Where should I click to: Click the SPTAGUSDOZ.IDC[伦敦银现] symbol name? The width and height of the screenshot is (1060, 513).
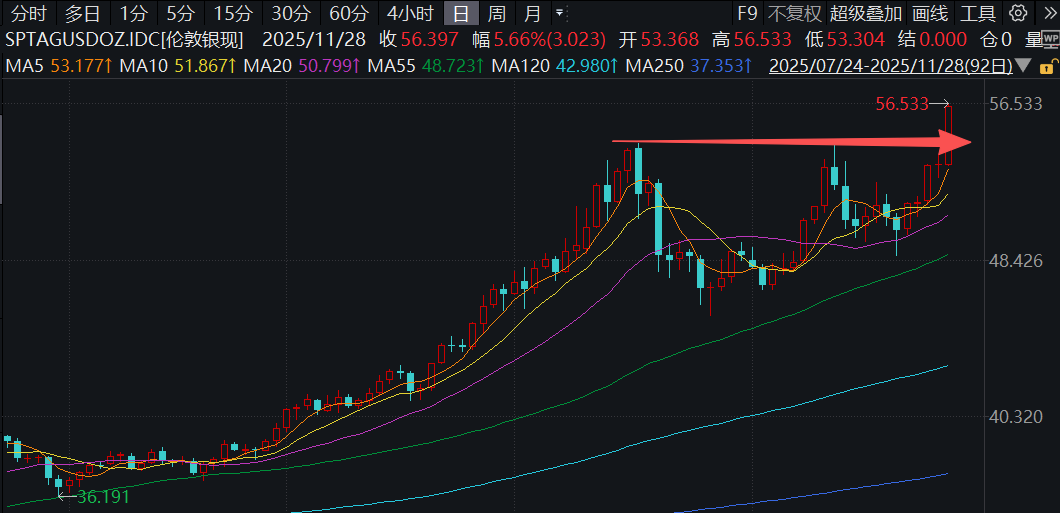124,40
